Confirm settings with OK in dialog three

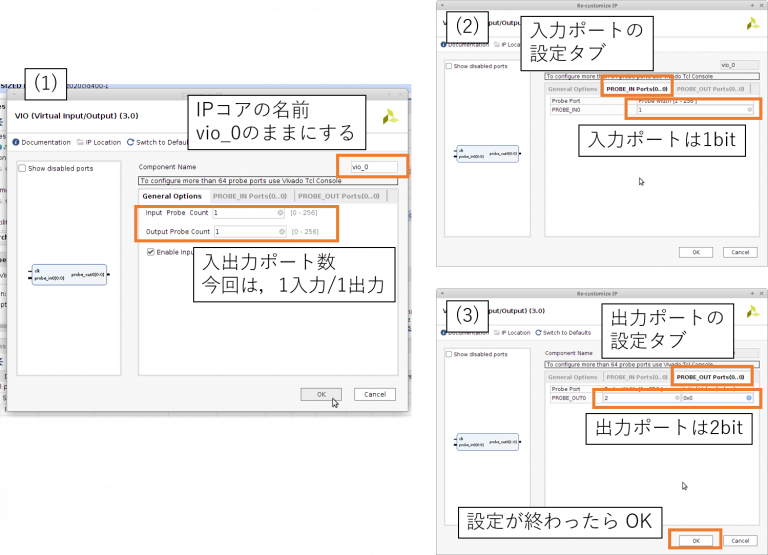(695, 540)
